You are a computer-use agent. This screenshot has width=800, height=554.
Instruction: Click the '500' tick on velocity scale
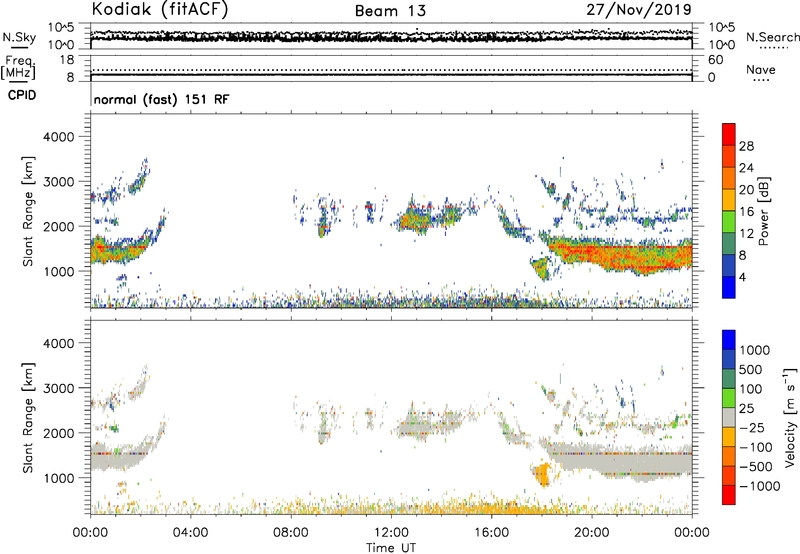point(753,369)
